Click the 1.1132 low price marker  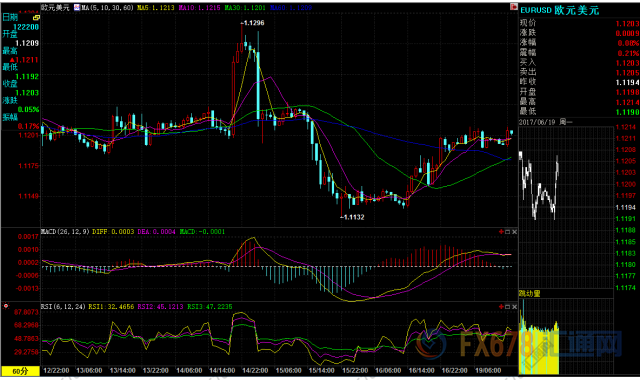352,217
